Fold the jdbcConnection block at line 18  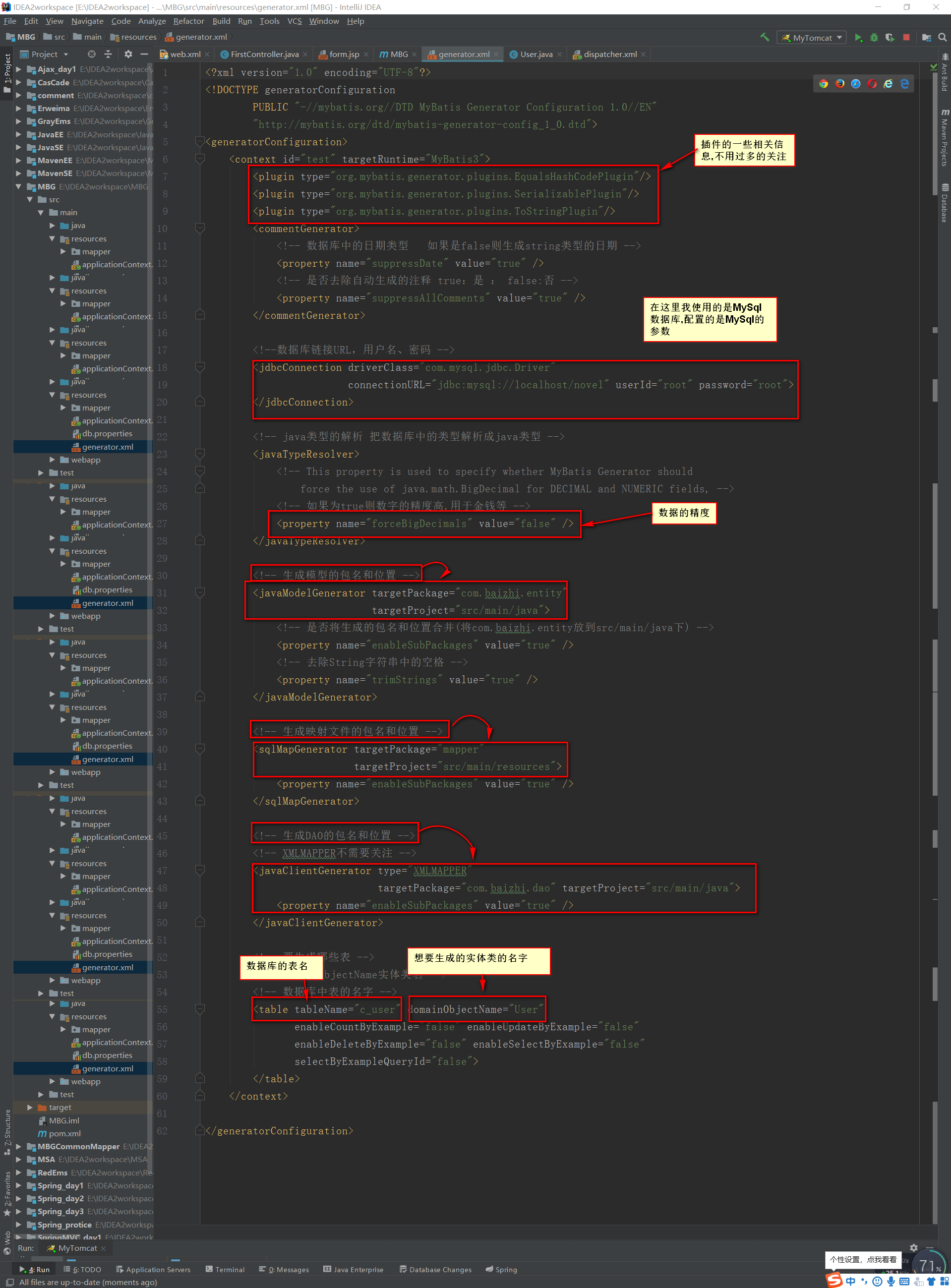(x=200, y=367)
